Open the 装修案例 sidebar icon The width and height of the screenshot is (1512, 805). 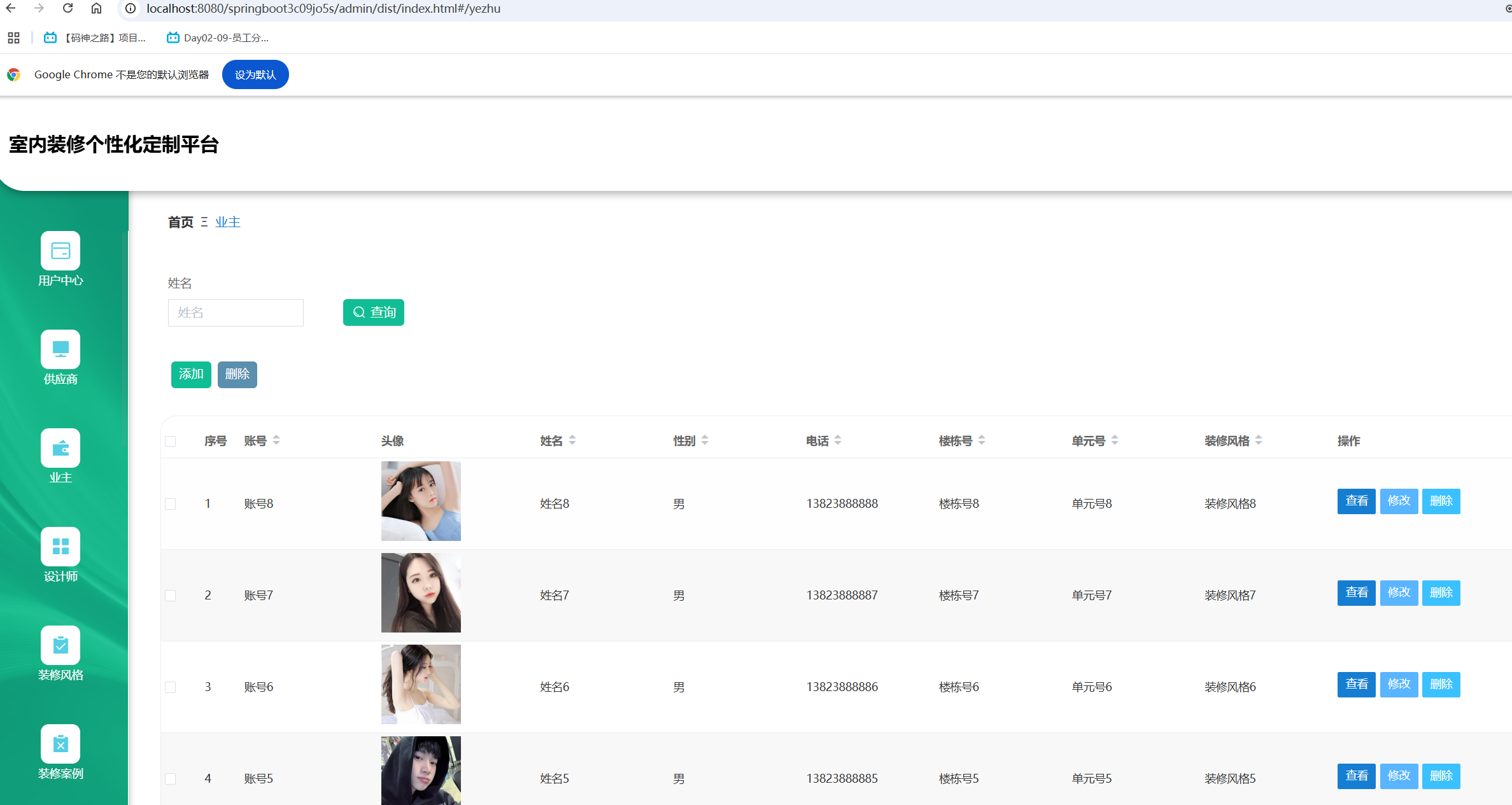click(x=60, y=744)
